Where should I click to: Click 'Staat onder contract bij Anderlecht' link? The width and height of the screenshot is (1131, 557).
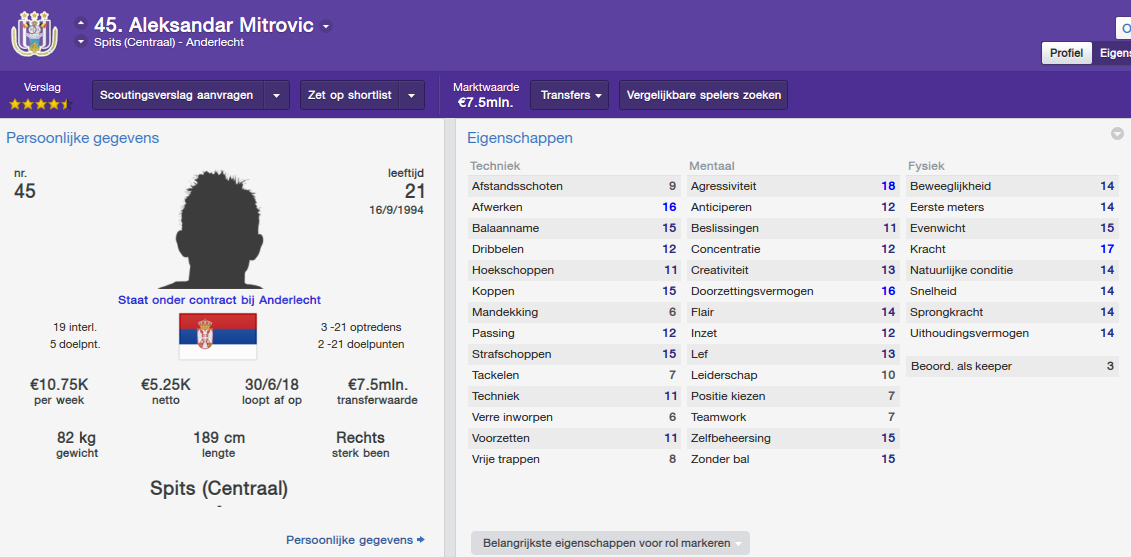[x=219, y=300]
